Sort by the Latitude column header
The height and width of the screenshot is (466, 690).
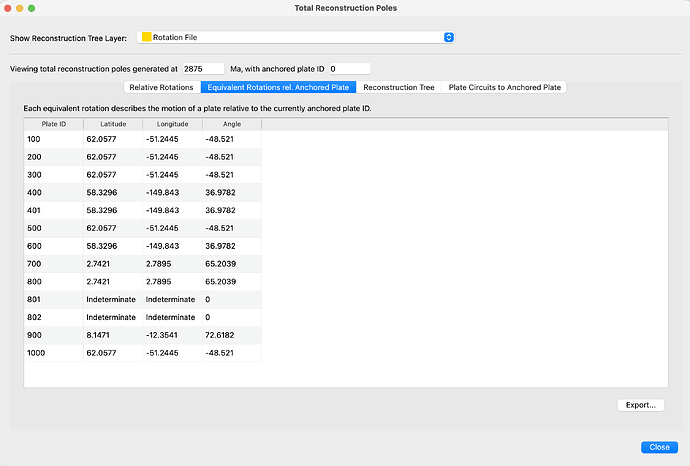point(113,124)
